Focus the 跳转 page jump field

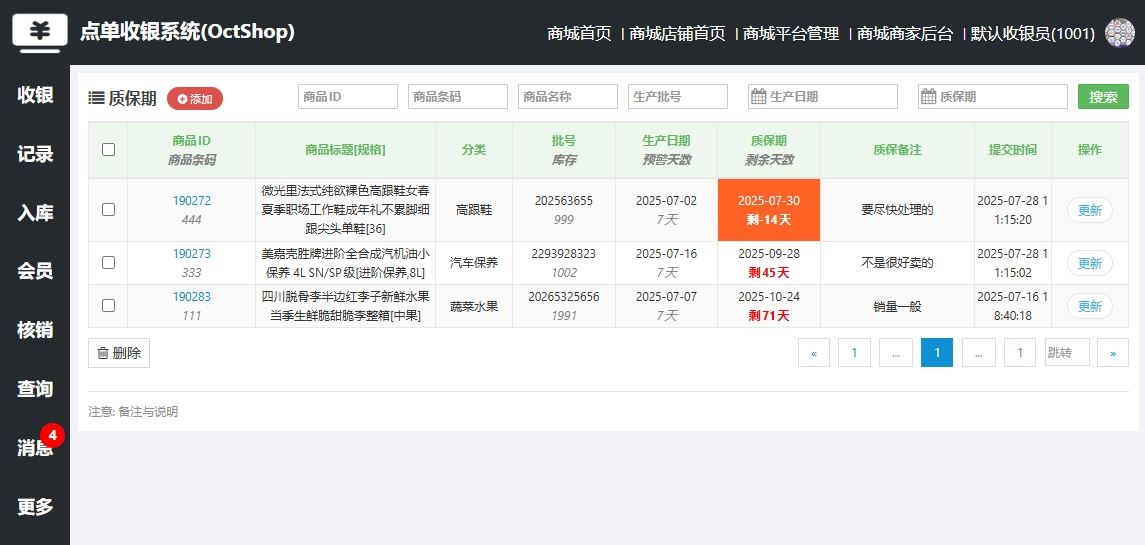tap(1067, 352)
